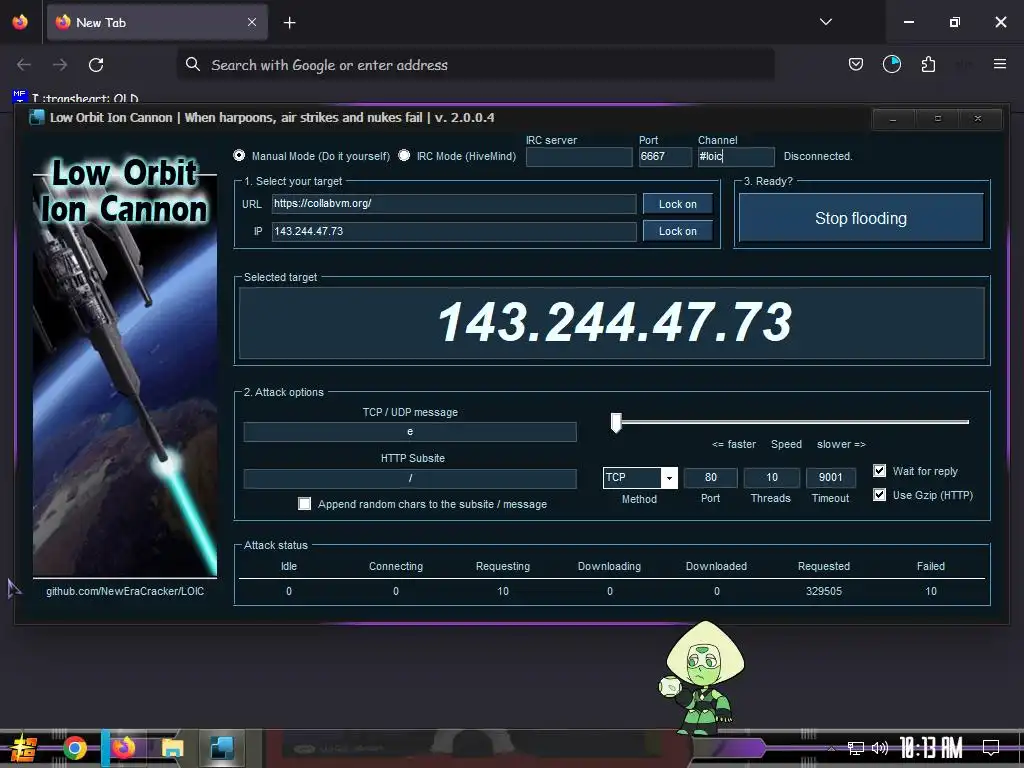Open the transheart bookmark in bookmarks bar
The width and height of the screenshot is (1024, 768).
pos(75,98)
